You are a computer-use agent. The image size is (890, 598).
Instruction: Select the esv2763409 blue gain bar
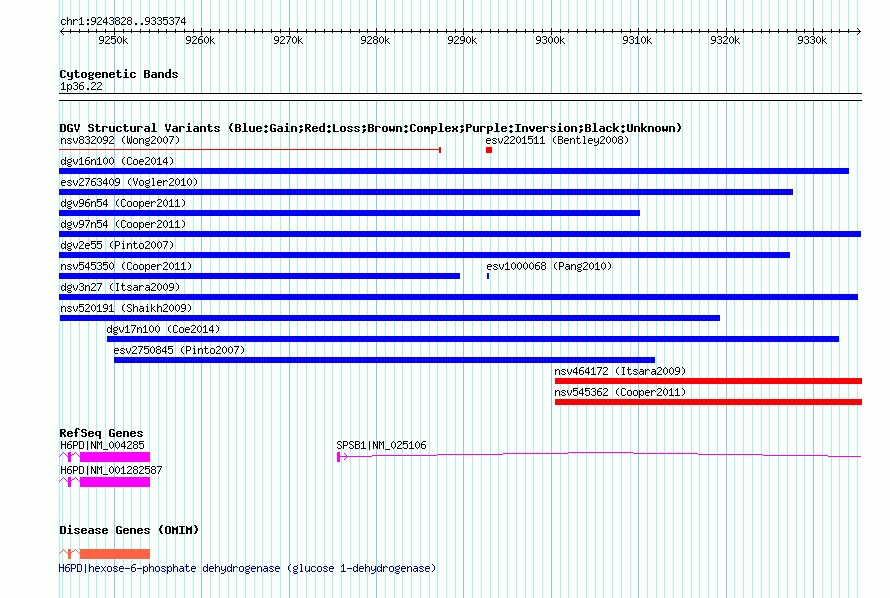tap(426, 192)
